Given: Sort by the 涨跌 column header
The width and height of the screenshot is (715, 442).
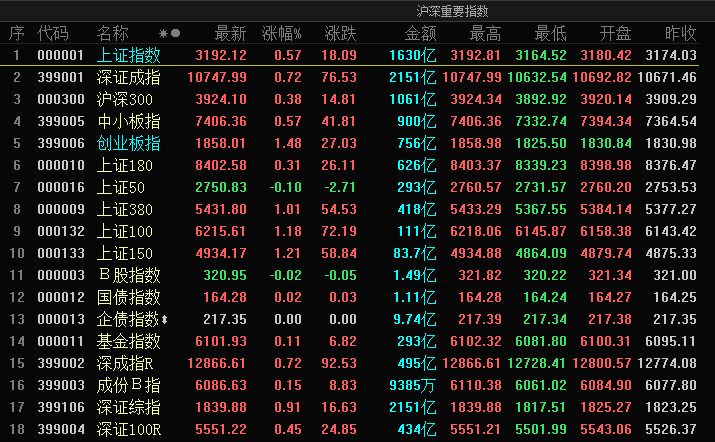Looking at the screenshot, I should coord(340,33).
